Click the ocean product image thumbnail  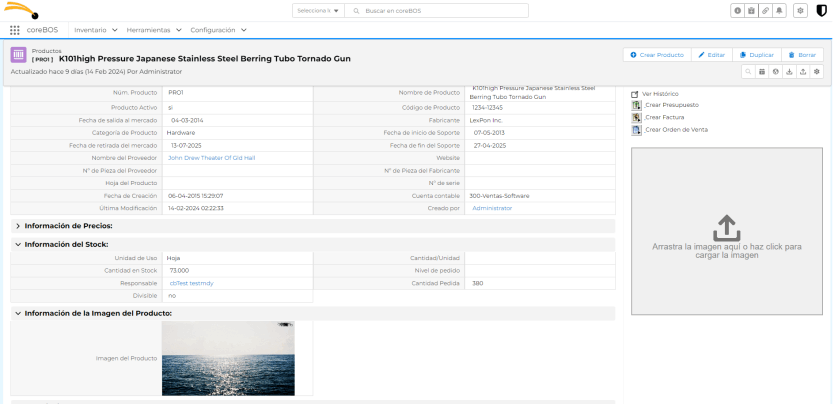point(227,357)
